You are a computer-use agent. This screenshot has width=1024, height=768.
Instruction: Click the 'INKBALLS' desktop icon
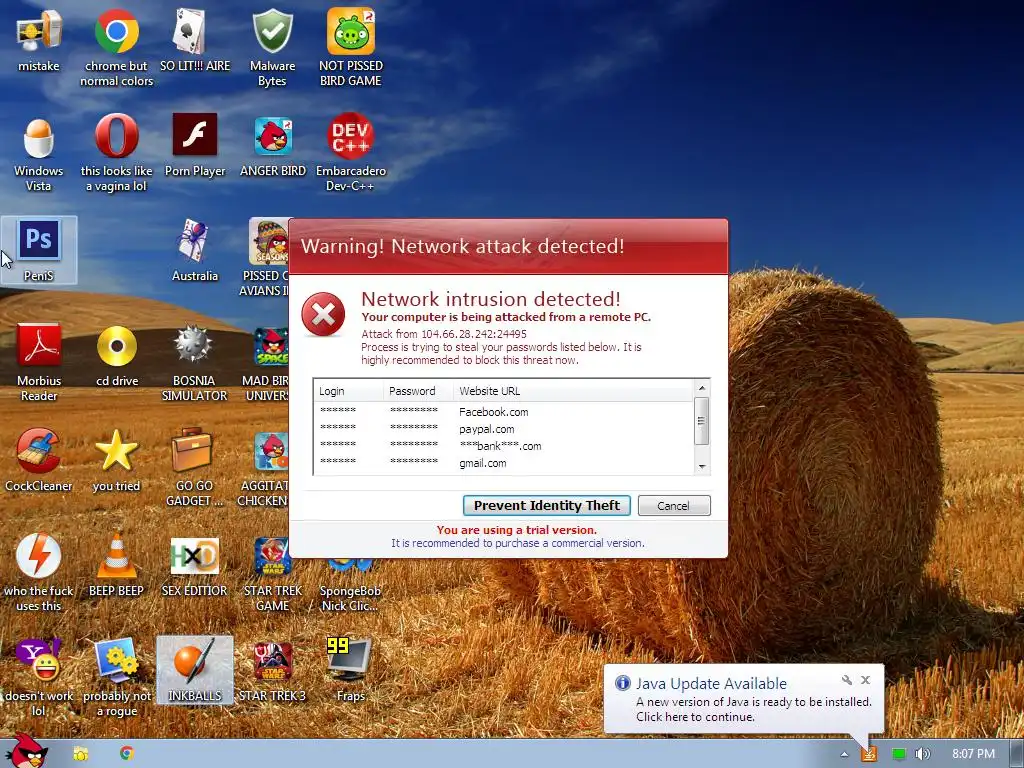click(195, 669)
